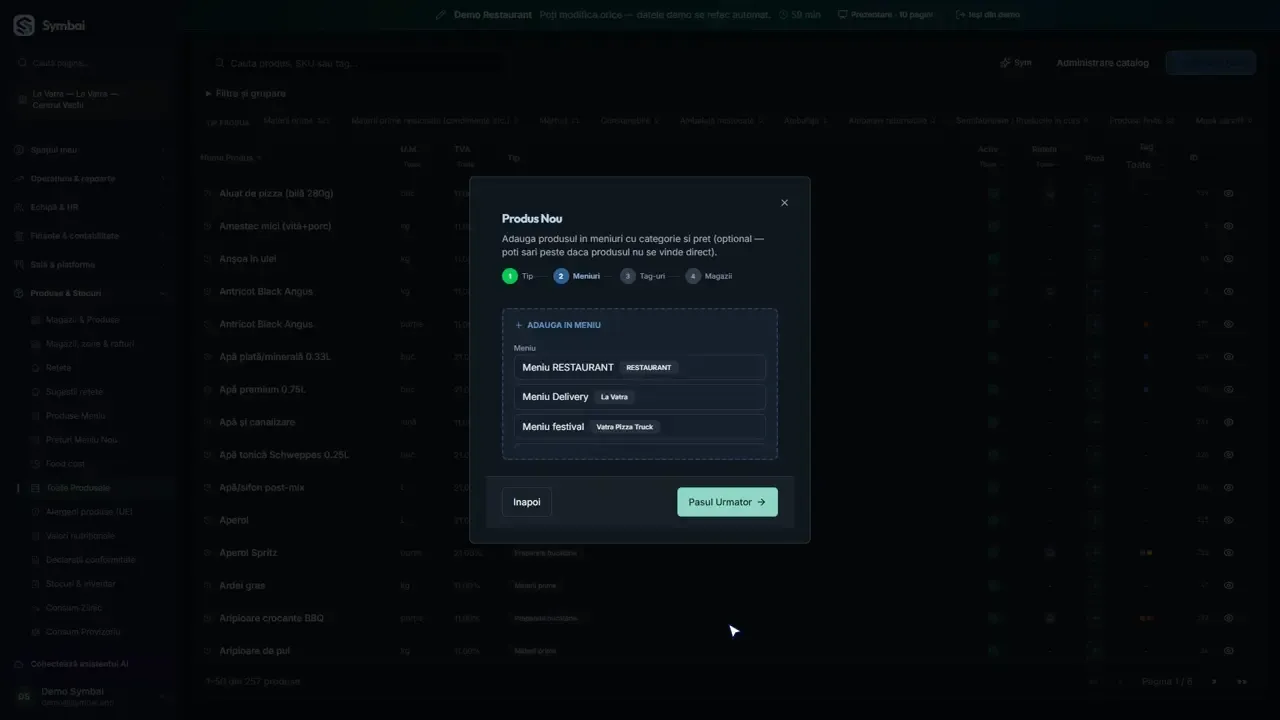Screen dimensions: 1280x720
Task: Jump to step 1 Tip
Action: [518, 276]
